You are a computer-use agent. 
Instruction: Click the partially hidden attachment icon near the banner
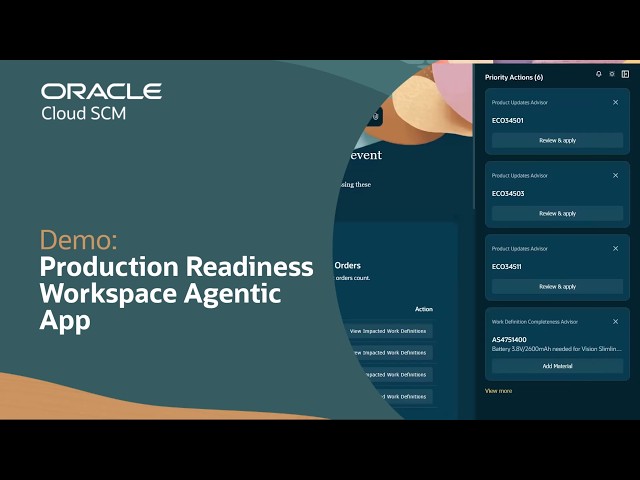click(376, 117)
